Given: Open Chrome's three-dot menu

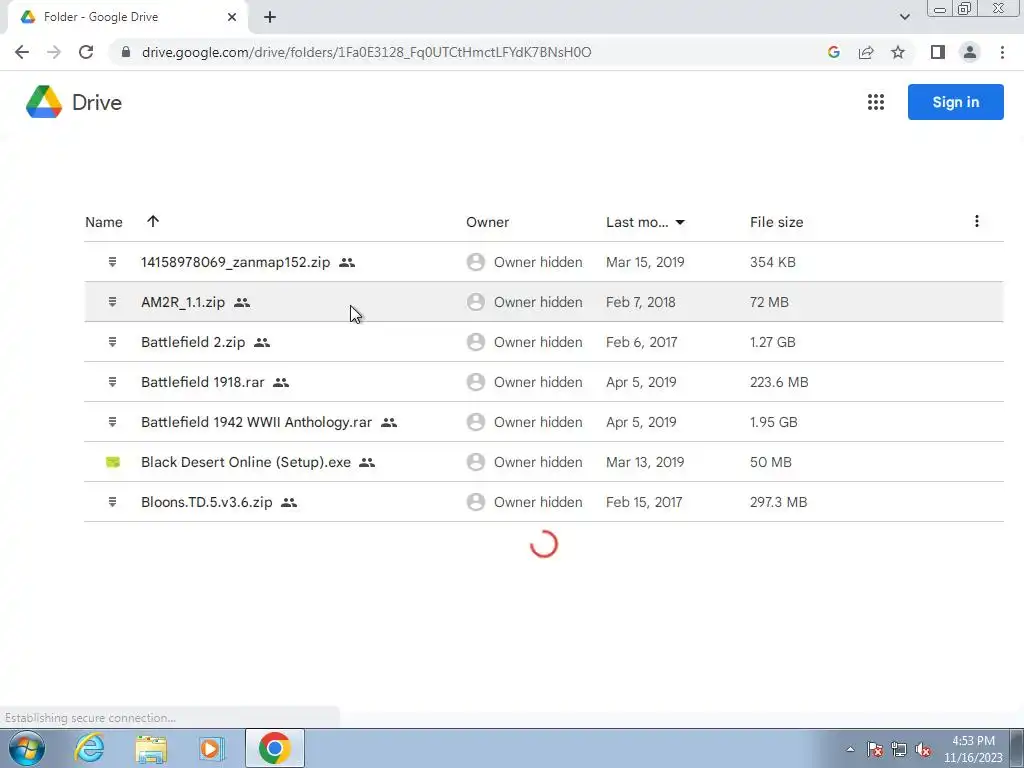Looking at the screenshot, I should click(x=1002, y=52).
